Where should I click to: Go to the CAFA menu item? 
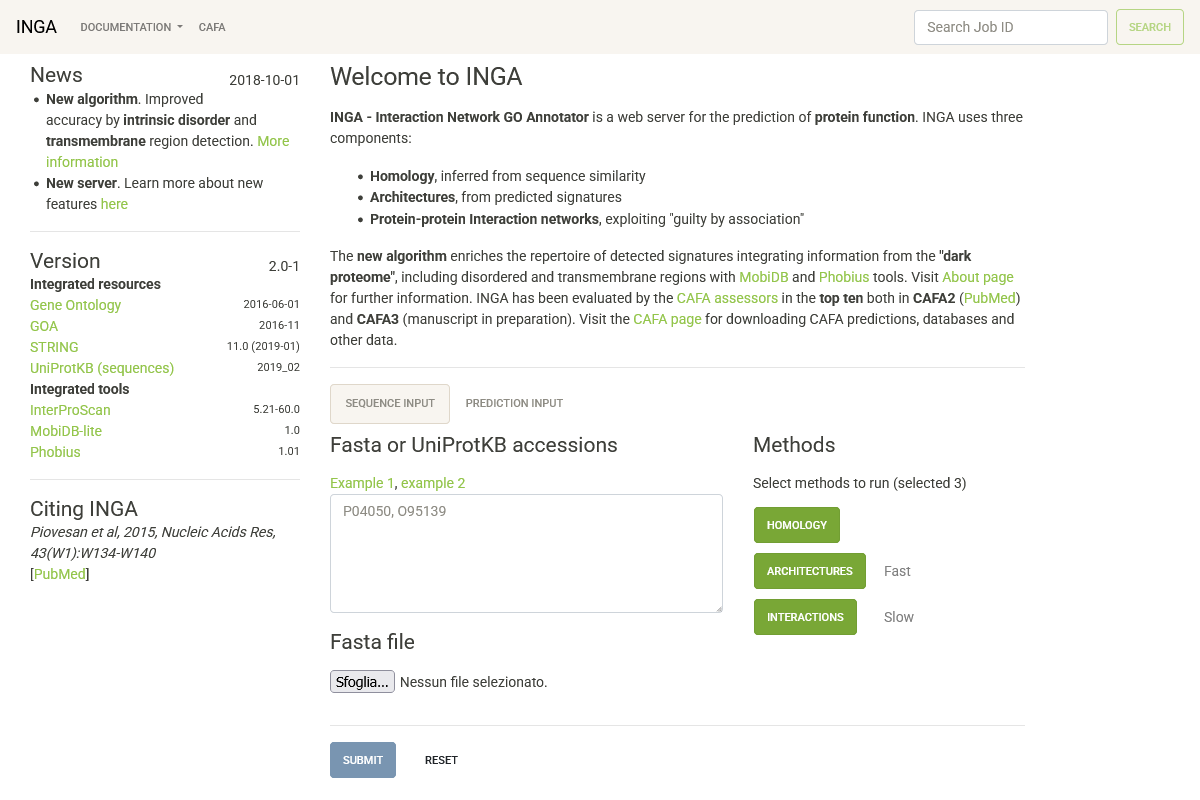[211, 27]
